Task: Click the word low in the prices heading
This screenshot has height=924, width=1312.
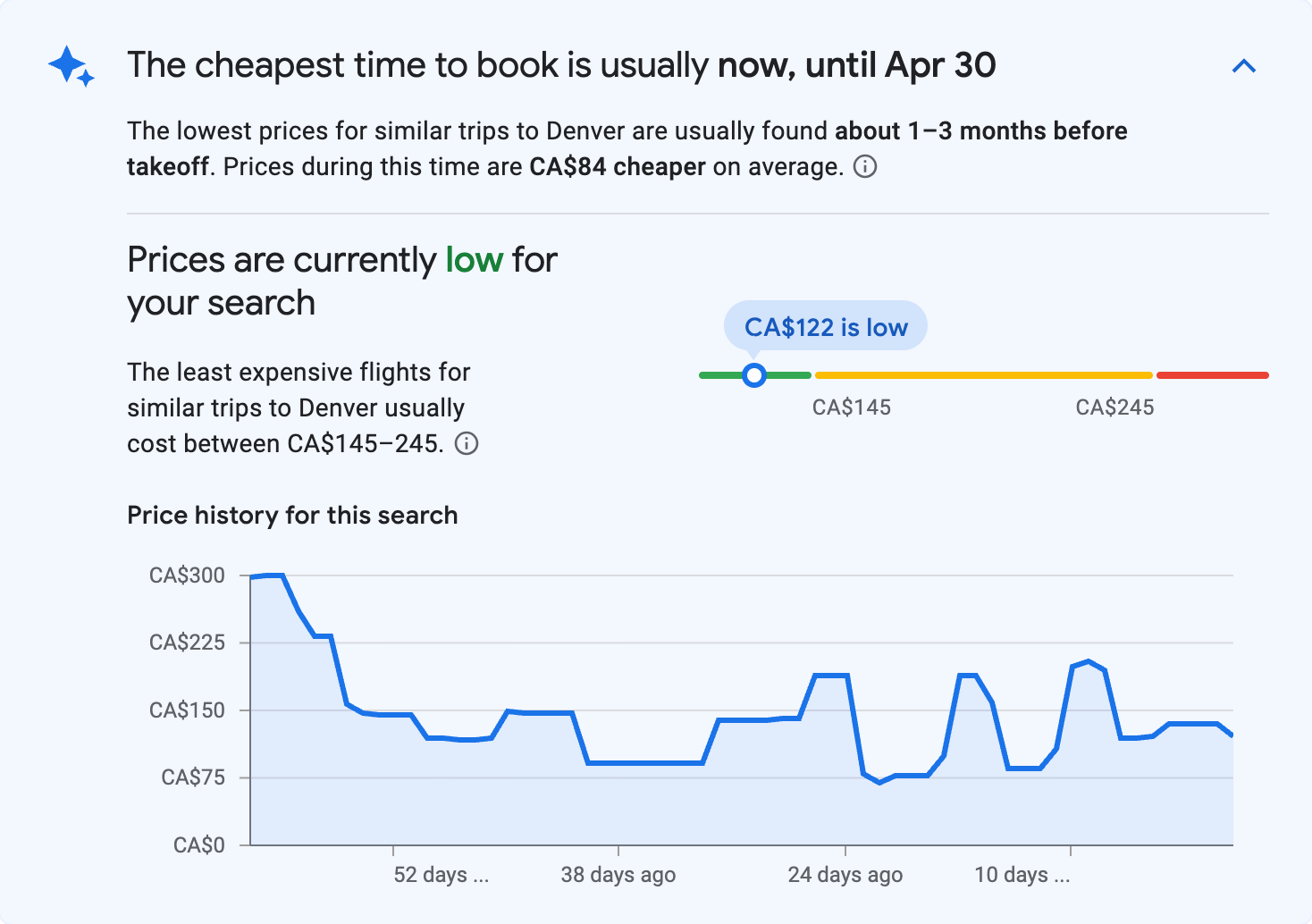Action: point(475,259)
